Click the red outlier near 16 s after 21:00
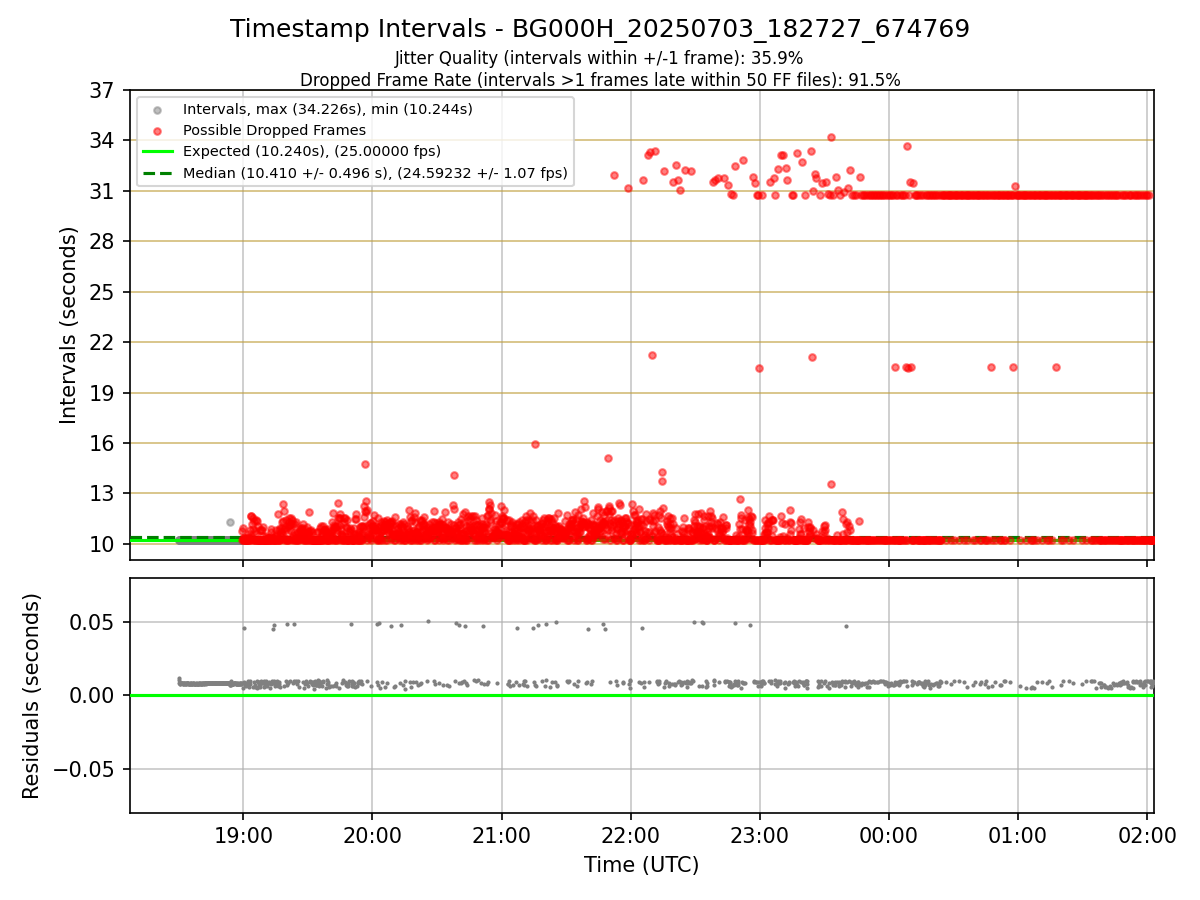This screenshot has width=1200, height=900. pos(535,444)
